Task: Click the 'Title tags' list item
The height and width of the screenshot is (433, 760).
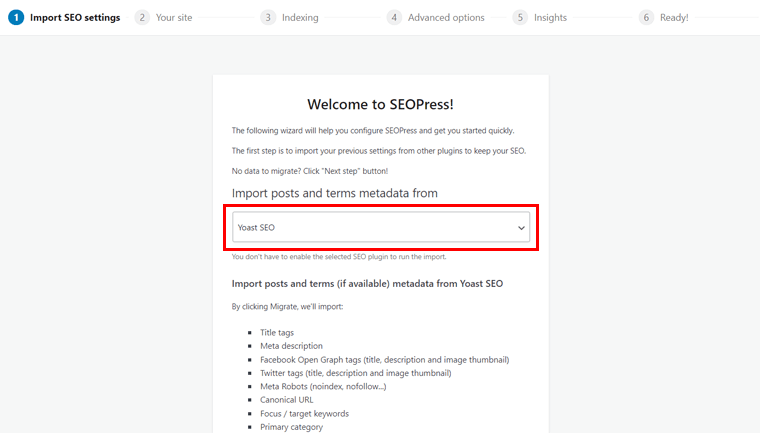Action: [277, 333]
